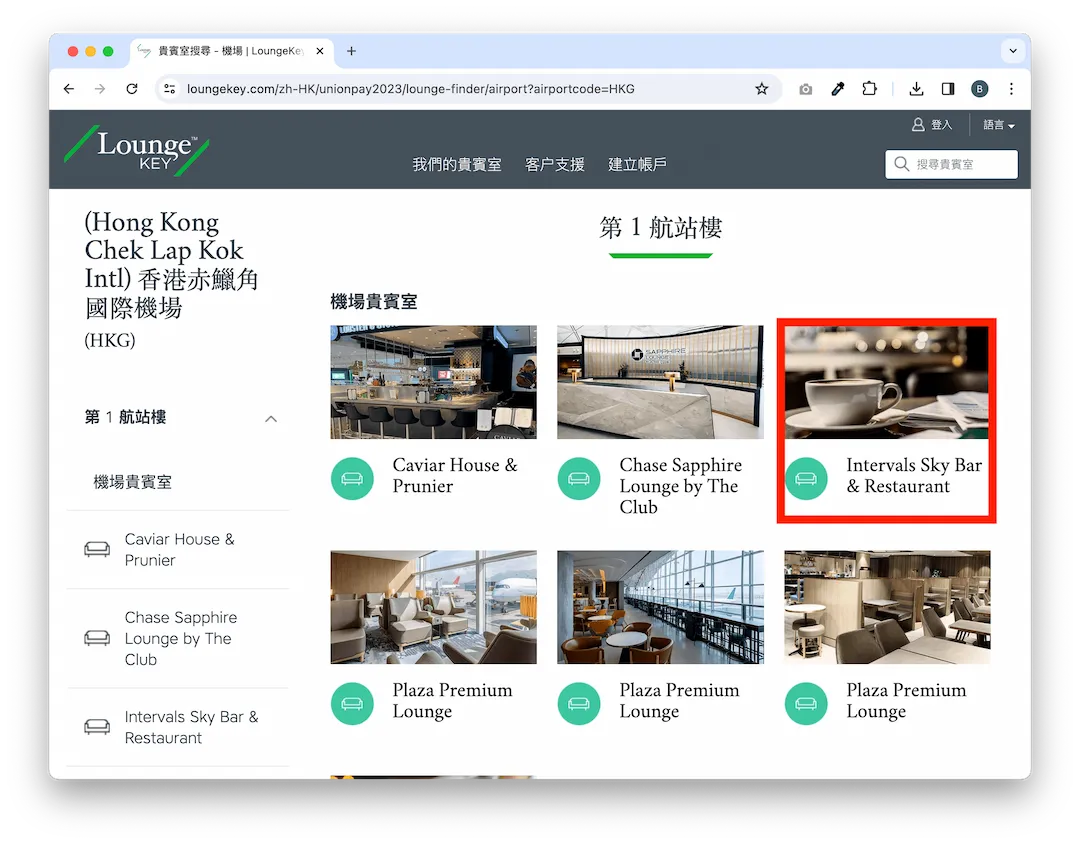Click sofa icon beside sidebar Intervals Sky Bar
Screen dimensions: 1080x844
(x=97, y=727)
